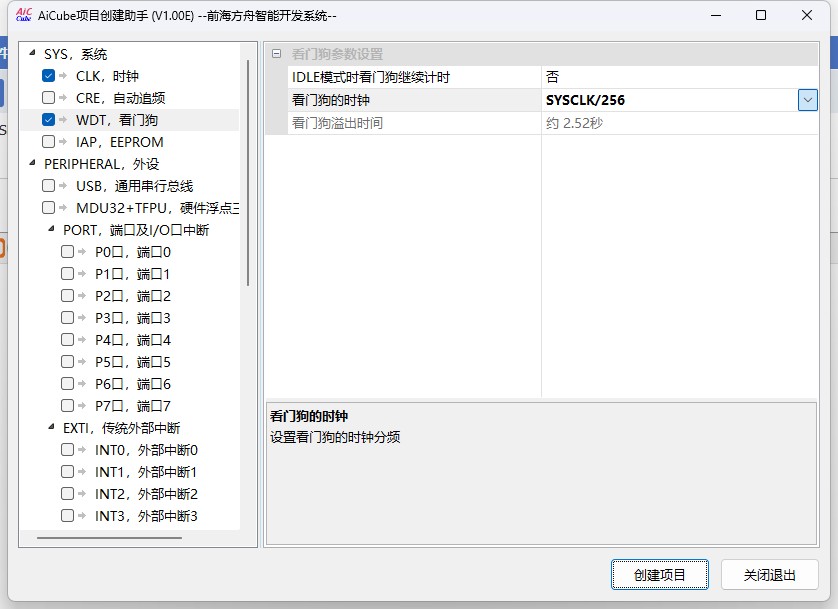The height and width of the screenshot is (609, 838).
Task: Uncheck the WDT 看门狗 checkbox
Action: 49,120
